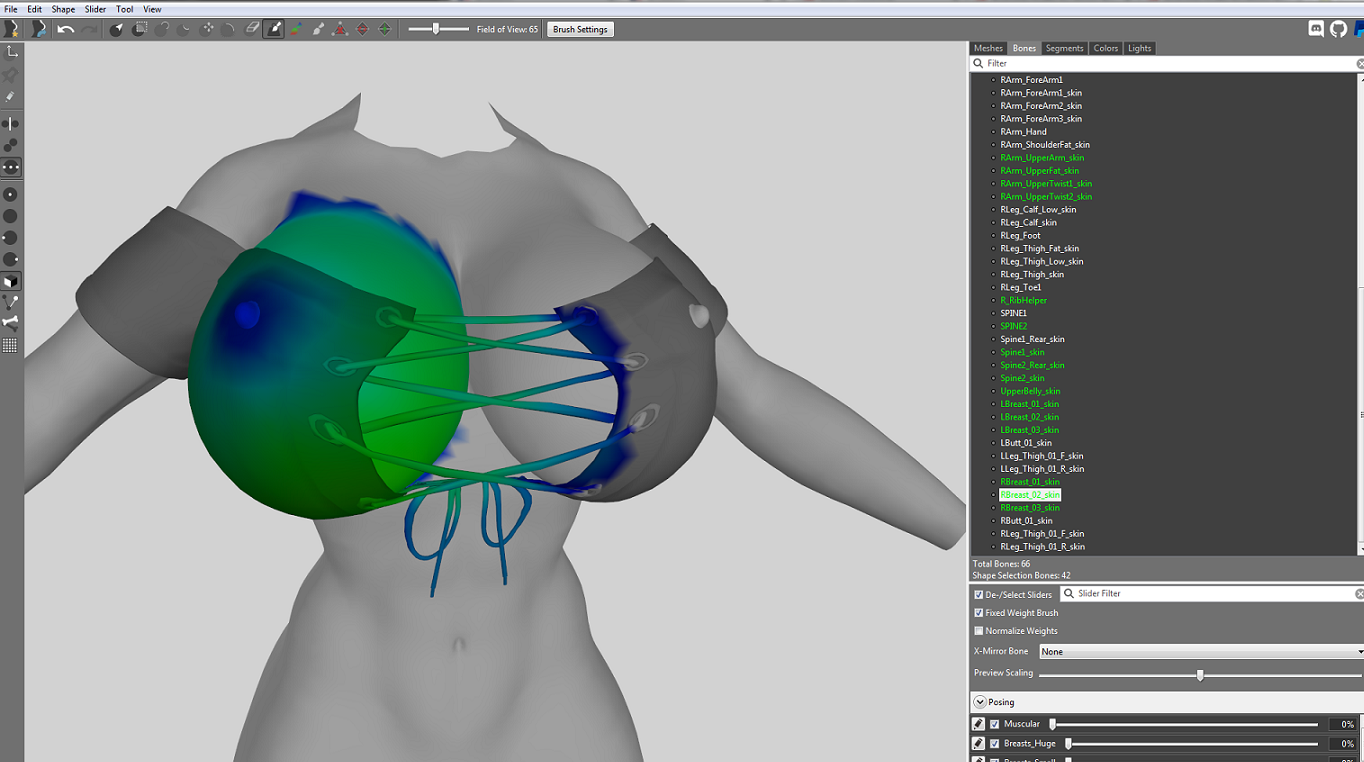Viewport: 1364px width, 762px height.
Task: Switch to the Colors tab
Action: tap(1105, 48)
